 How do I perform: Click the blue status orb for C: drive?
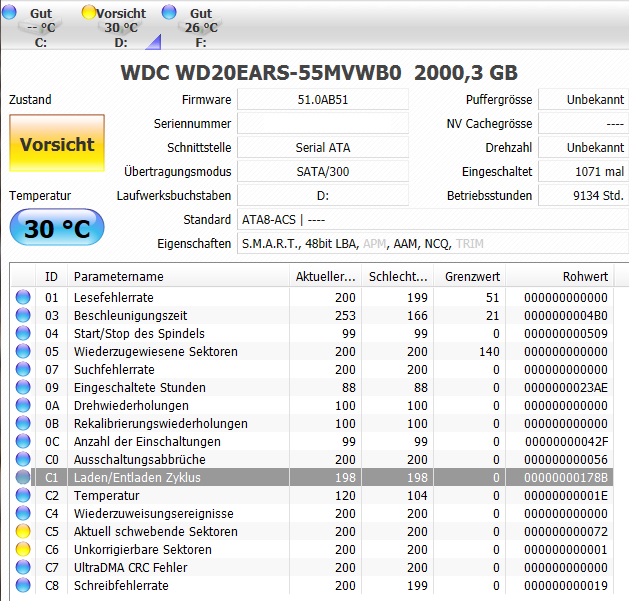coord(9,12)
